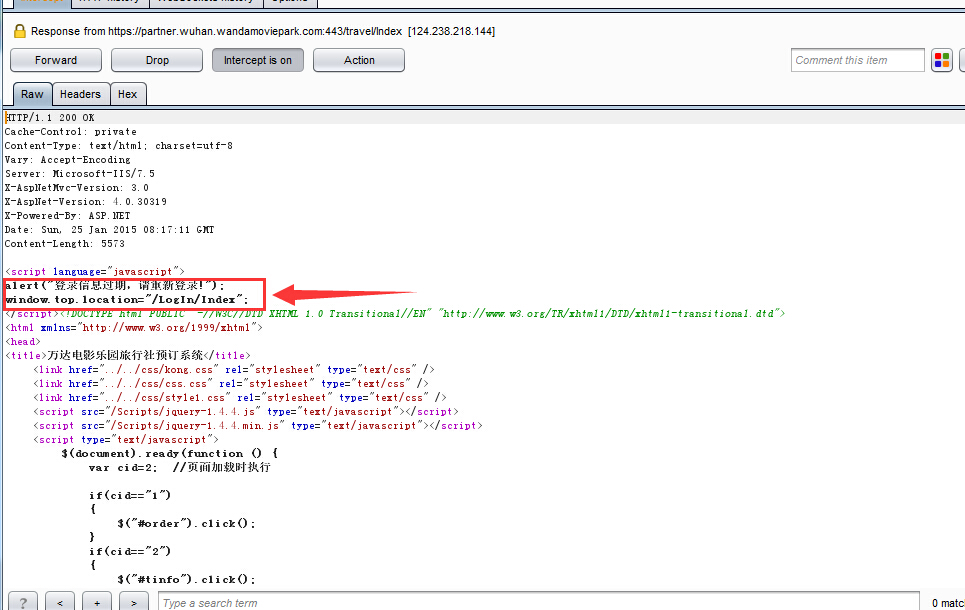The height and width of the screenshot is (610, 965).
Task: Click the Cache-Control: private header
Action: coord(71,132)
